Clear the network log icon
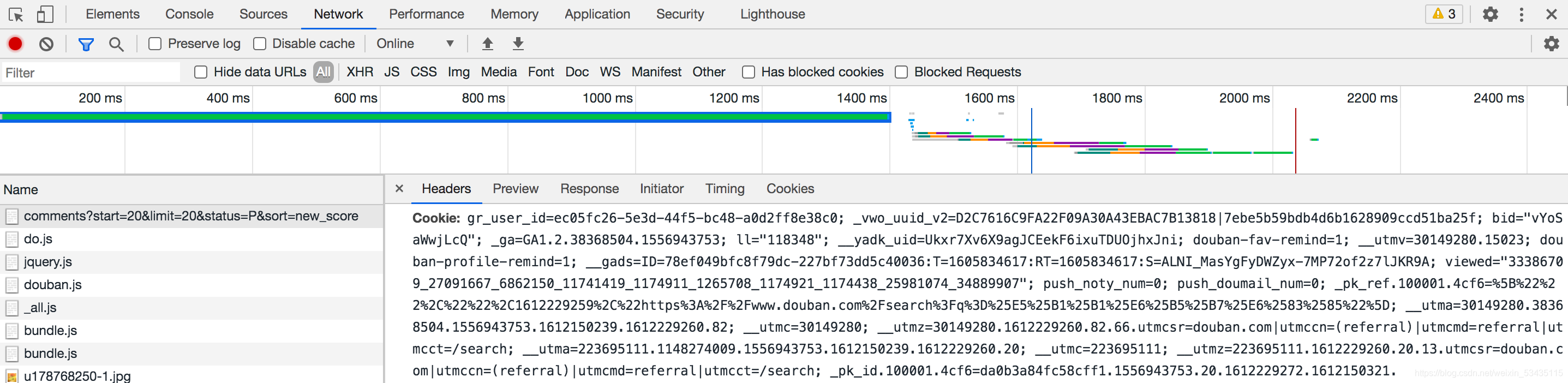 pyautogui.click(x=46, y=44)
